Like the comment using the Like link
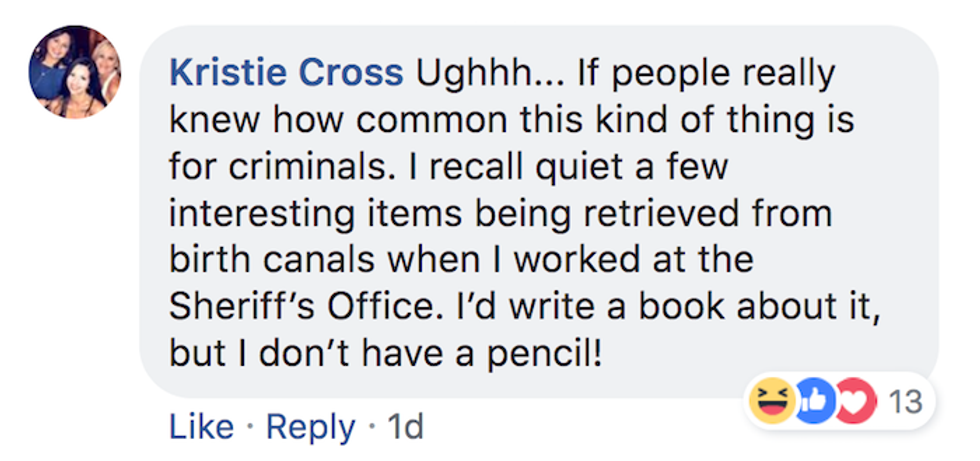Image resolution: width=980 pixels, height=461 pixels. point(201,427)
